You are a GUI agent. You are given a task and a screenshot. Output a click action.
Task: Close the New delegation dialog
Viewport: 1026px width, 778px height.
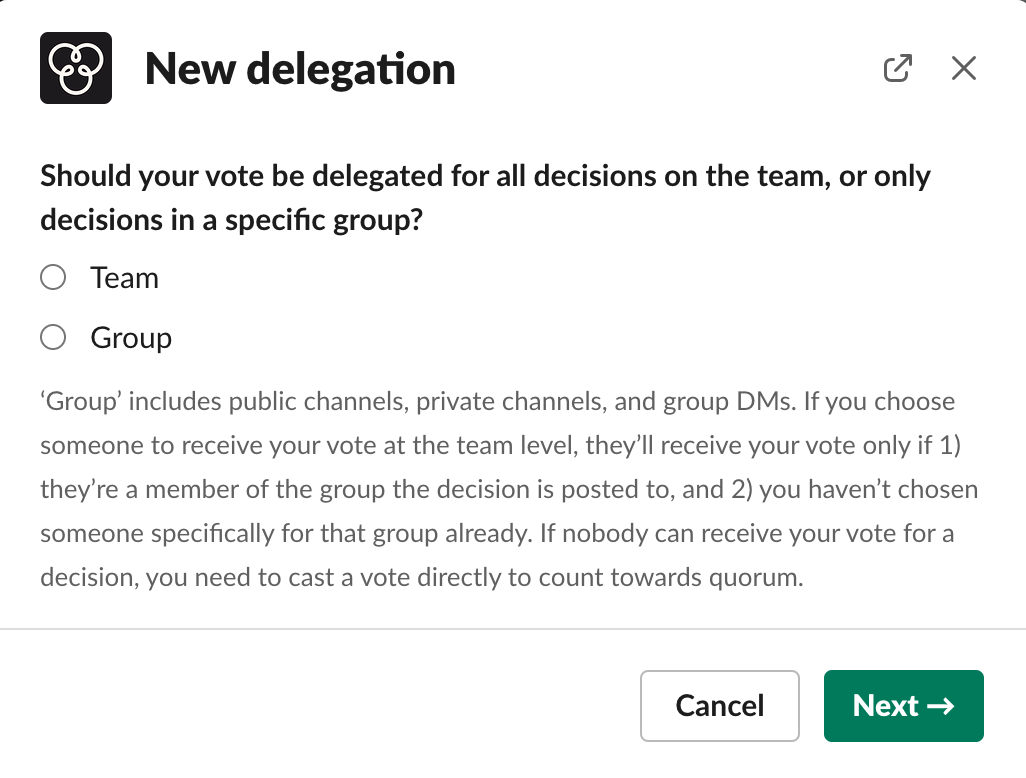tap(963, 68)
